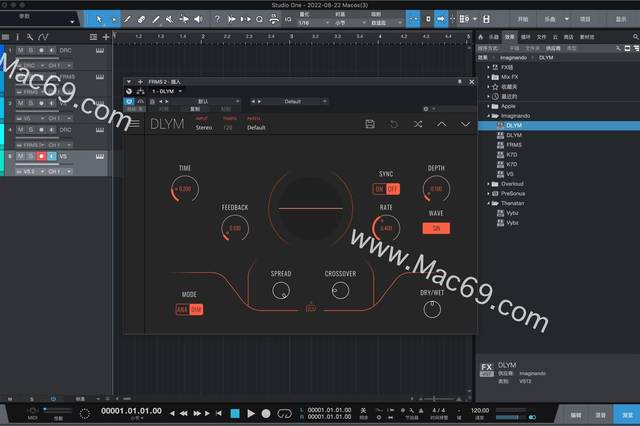Toggle the Autoscroll arrow button
Image resolution: width=640 pixels, height=426 pixels.
tap(440, 19)
